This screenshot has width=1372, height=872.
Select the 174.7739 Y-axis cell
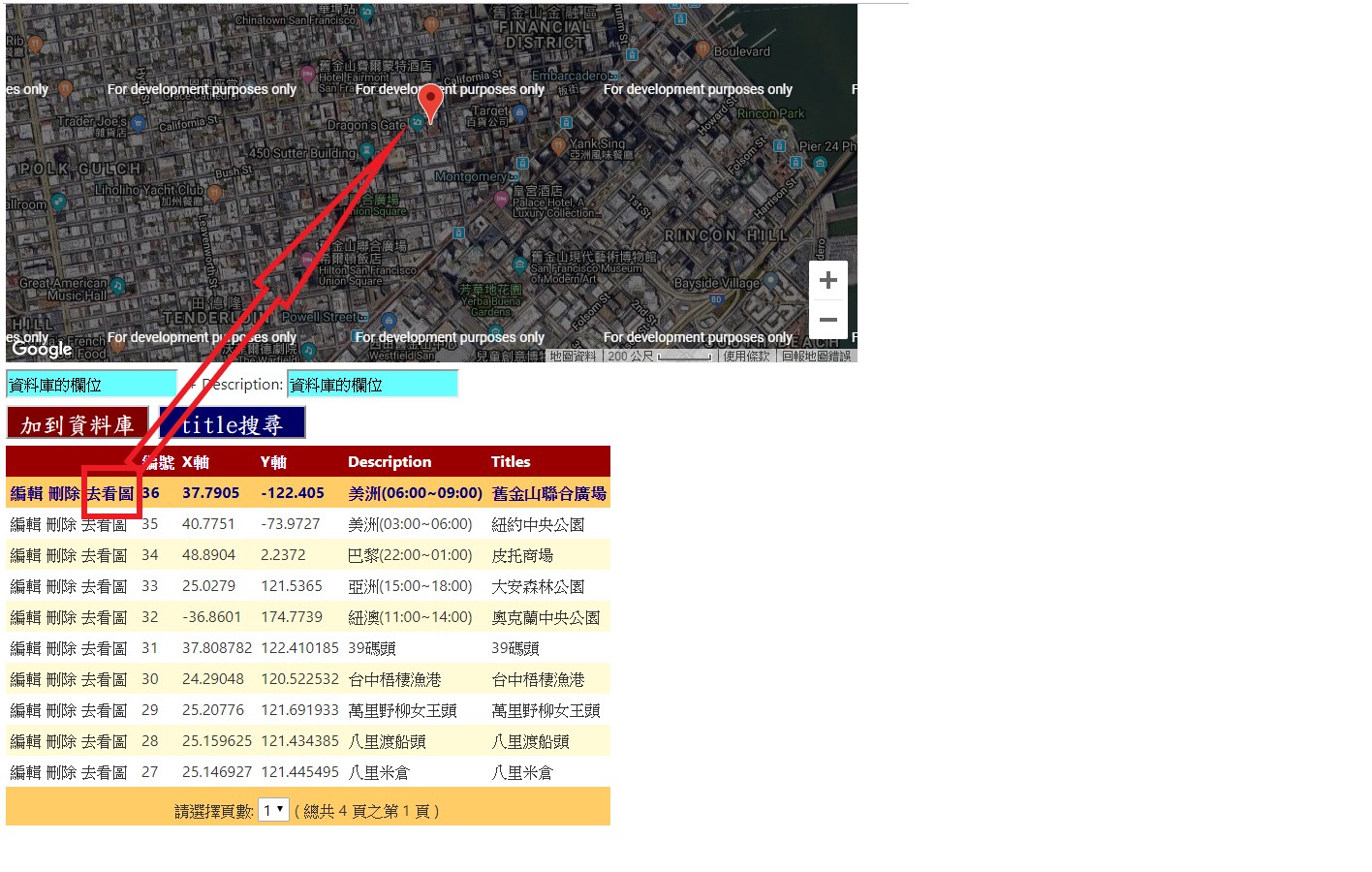[292, 617]
